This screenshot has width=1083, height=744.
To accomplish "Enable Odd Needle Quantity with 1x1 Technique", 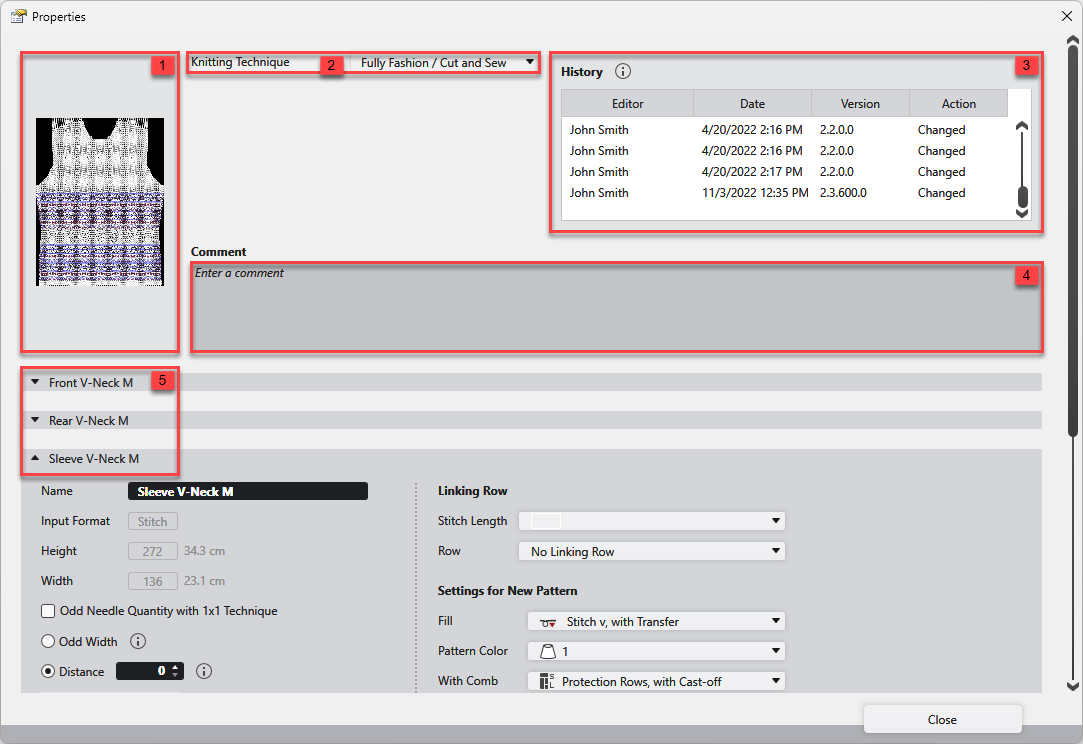I will [x=48, y=611].
